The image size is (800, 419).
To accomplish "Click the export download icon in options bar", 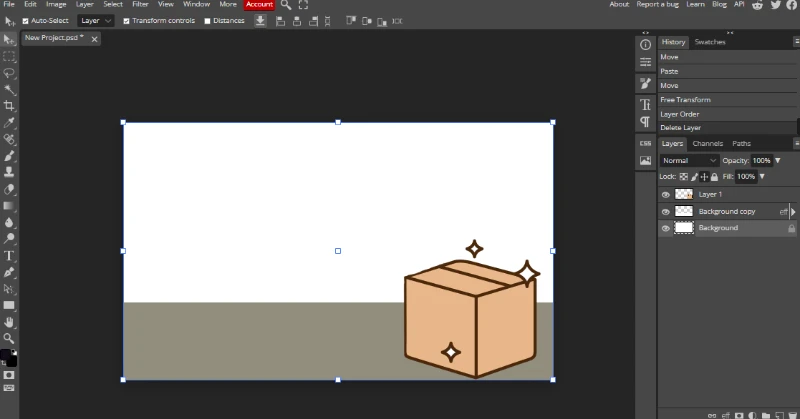I will [x=260, y=21].
